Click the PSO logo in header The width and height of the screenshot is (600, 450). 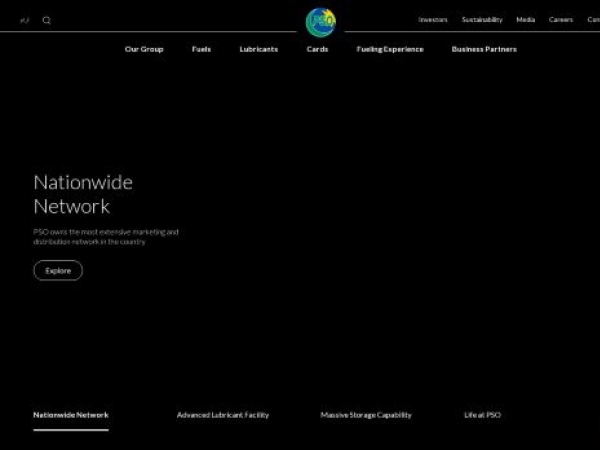[320, 21]
